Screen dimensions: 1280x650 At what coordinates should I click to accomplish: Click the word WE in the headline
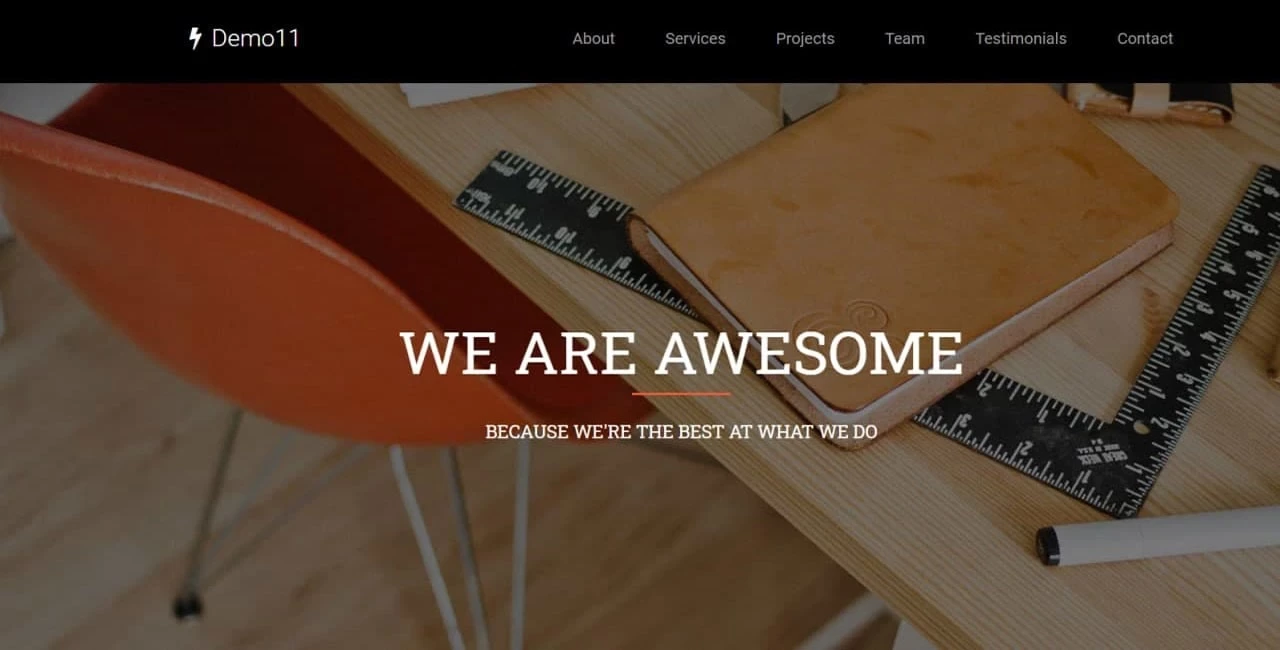click(449, 353)
